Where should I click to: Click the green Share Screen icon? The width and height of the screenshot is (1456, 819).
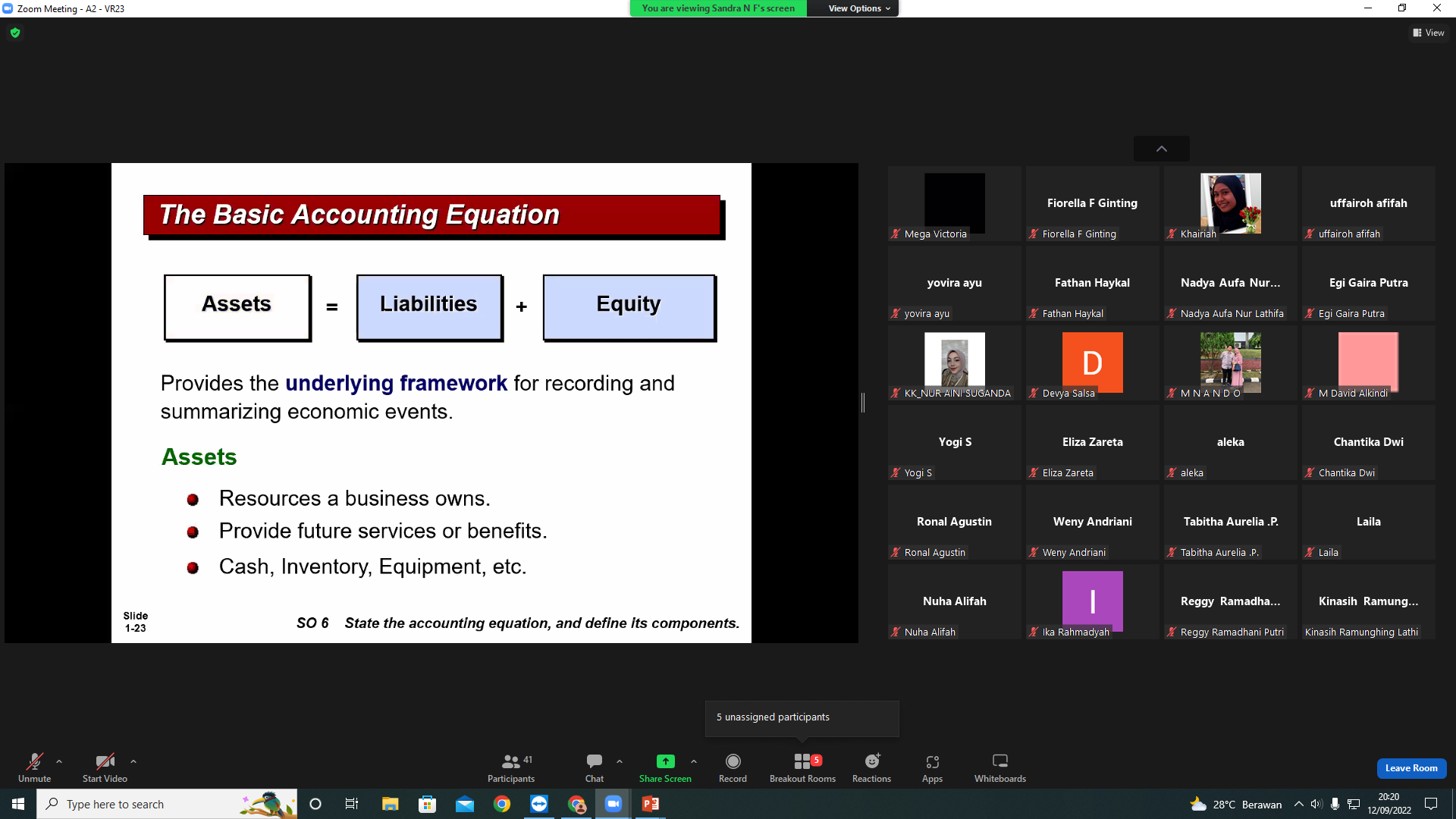(665, 761)
